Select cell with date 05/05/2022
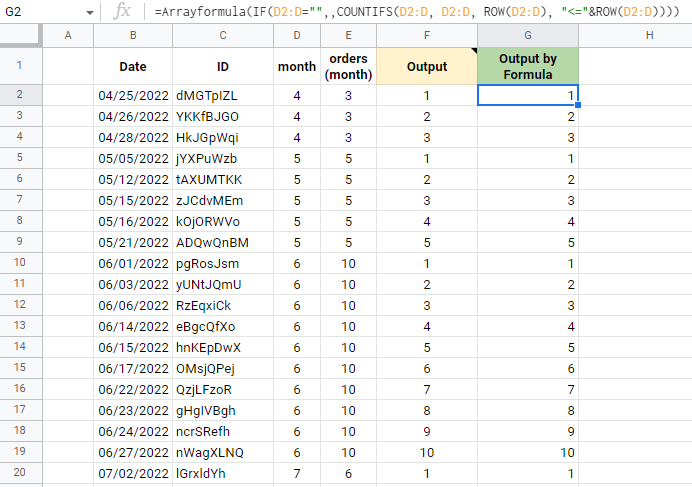This screenshot has height=487, width=692. tap(133, 159)
